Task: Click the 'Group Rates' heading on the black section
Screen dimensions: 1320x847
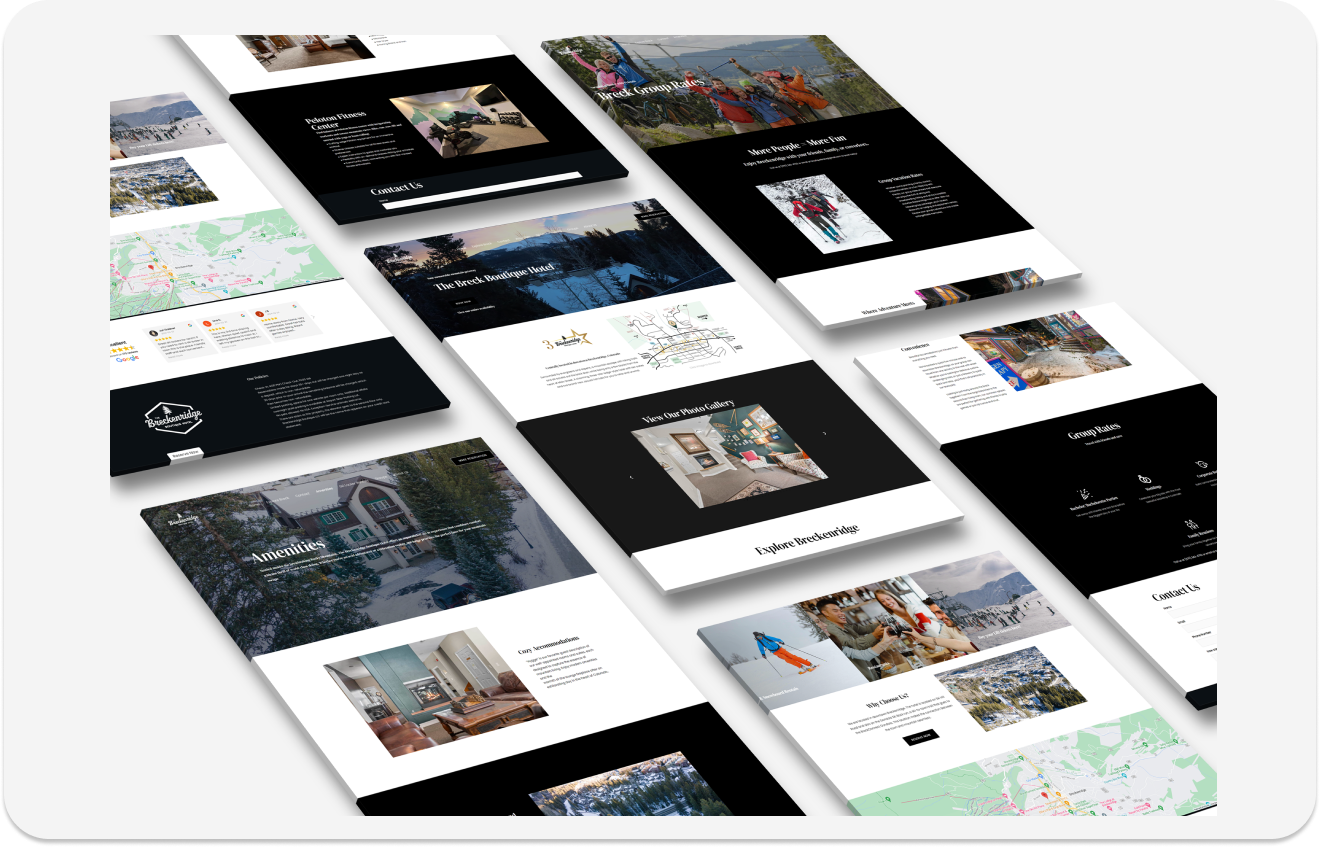Action: (x=1094, y=432)
